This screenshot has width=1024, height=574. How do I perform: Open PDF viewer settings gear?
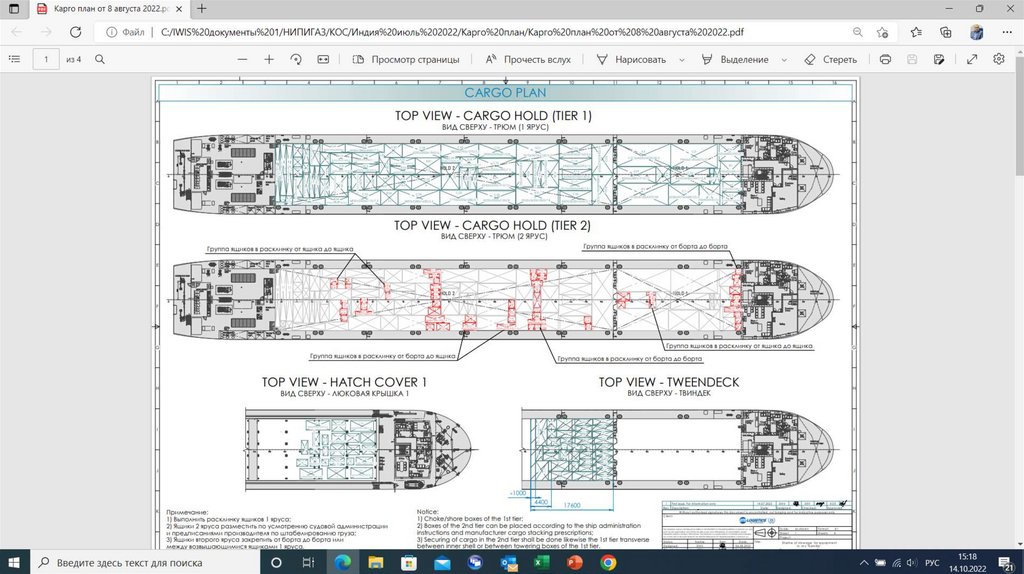point(998,59)
